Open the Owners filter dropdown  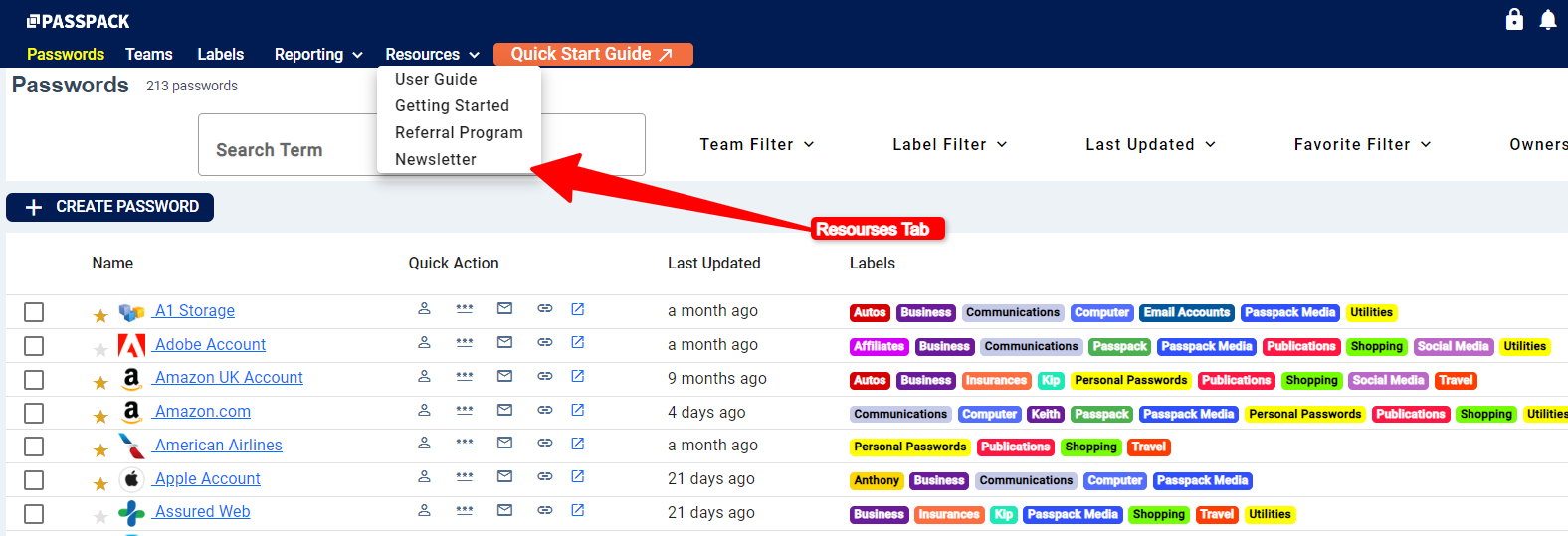click(x=1538, y=144)
